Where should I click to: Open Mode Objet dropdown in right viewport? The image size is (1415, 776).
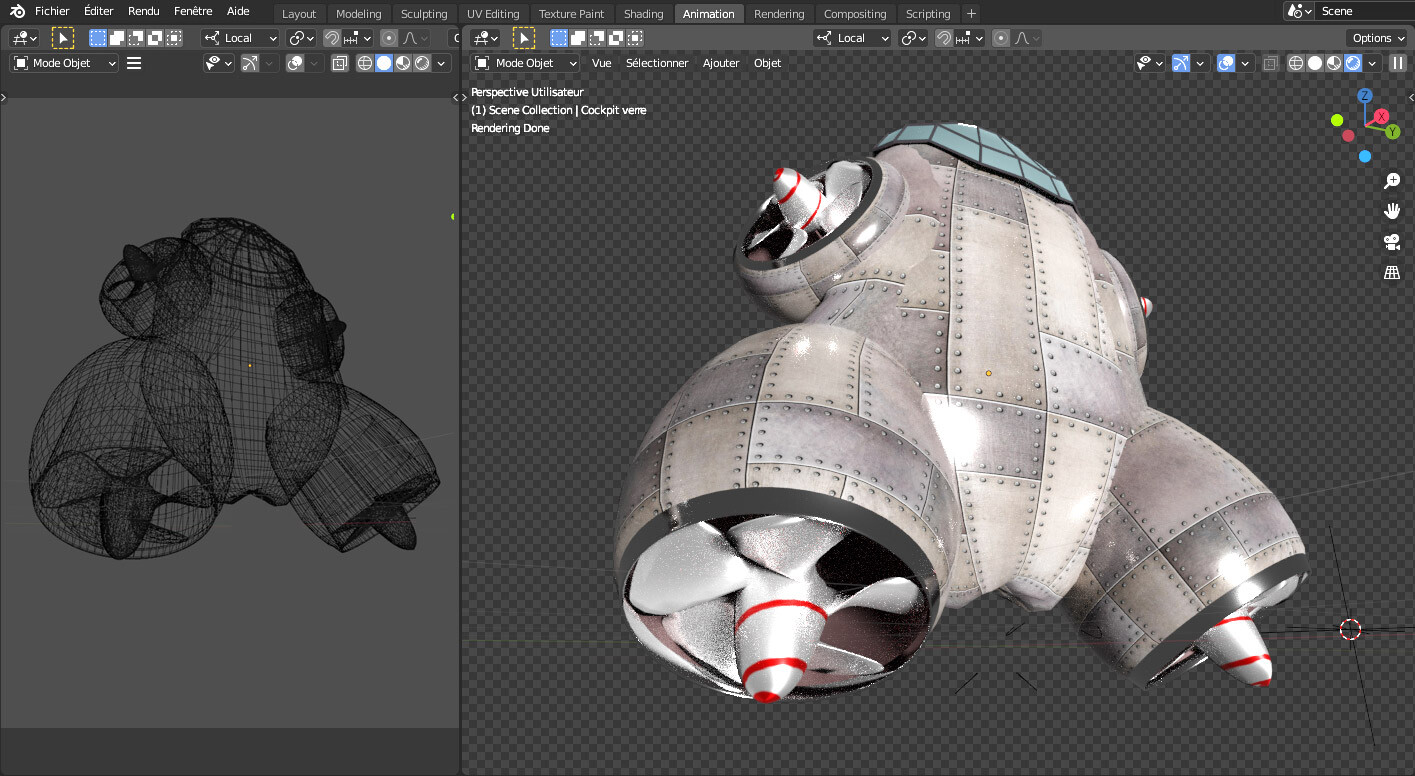point(526,63)
